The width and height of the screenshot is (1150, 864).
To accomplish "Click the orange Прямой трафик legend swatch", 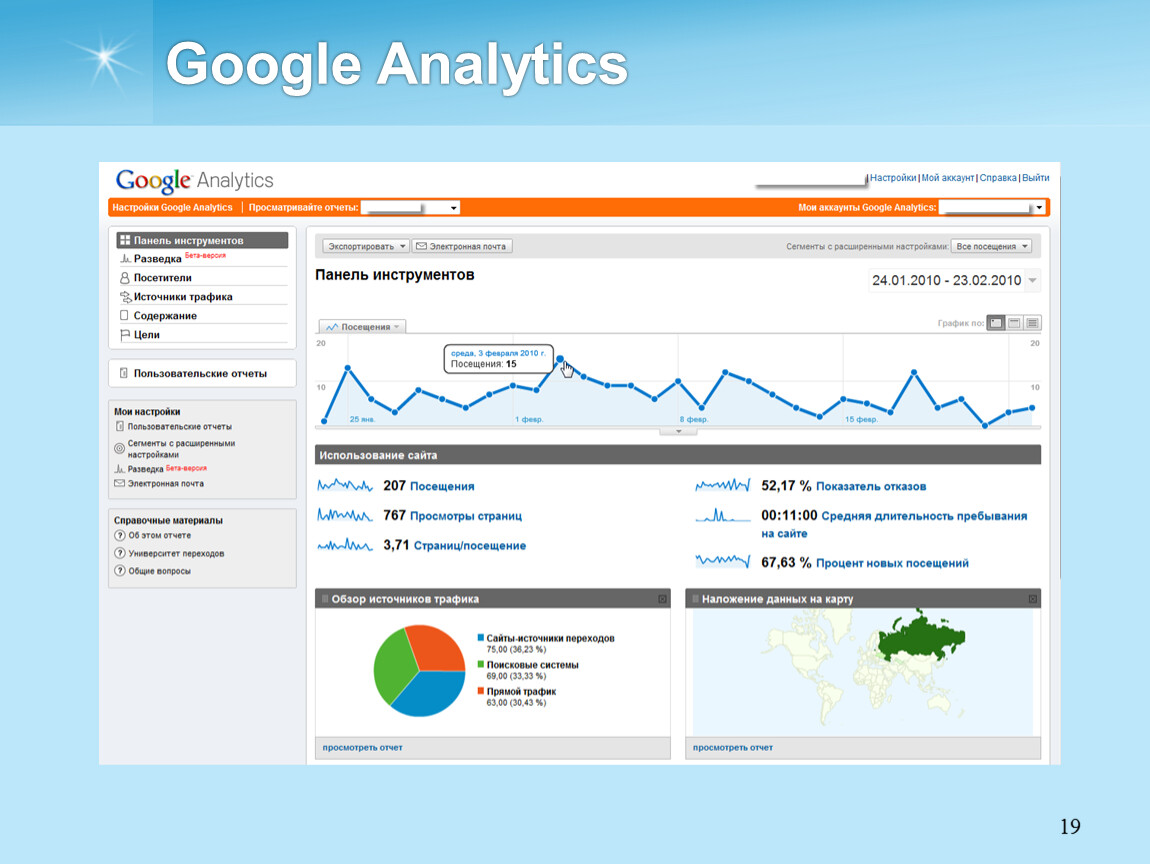I will click(480, 691).
